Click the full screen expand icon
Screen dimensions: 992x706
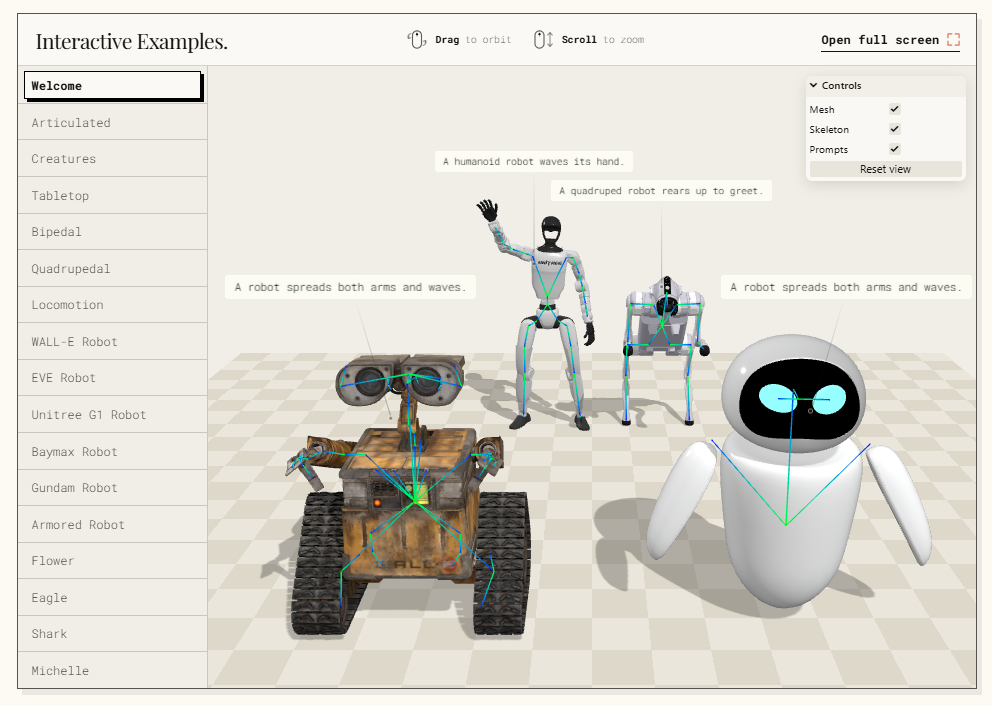tap(953, 40)
